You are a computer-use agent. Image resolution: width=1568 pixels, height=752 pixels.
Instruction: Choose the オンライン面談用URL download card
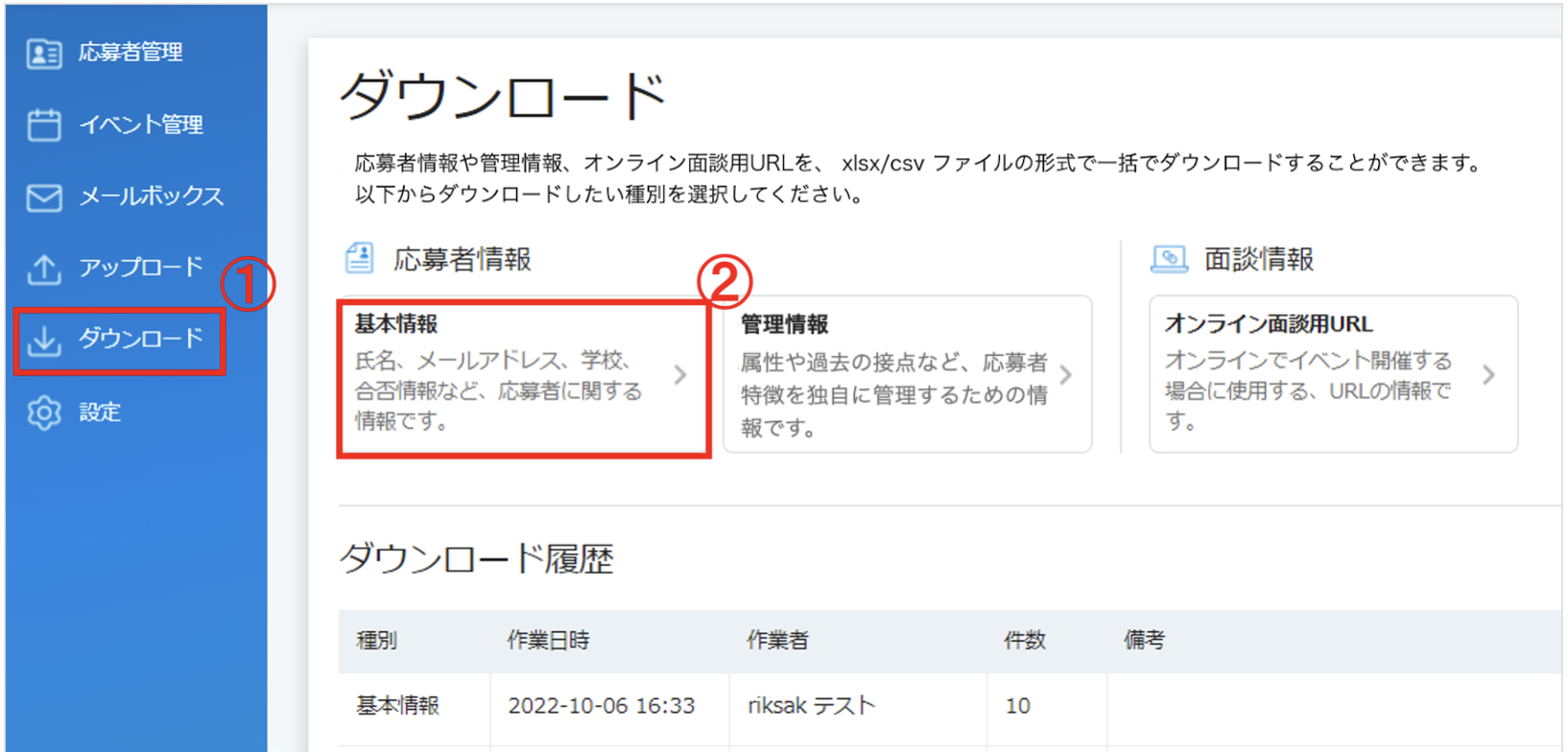1334,374
